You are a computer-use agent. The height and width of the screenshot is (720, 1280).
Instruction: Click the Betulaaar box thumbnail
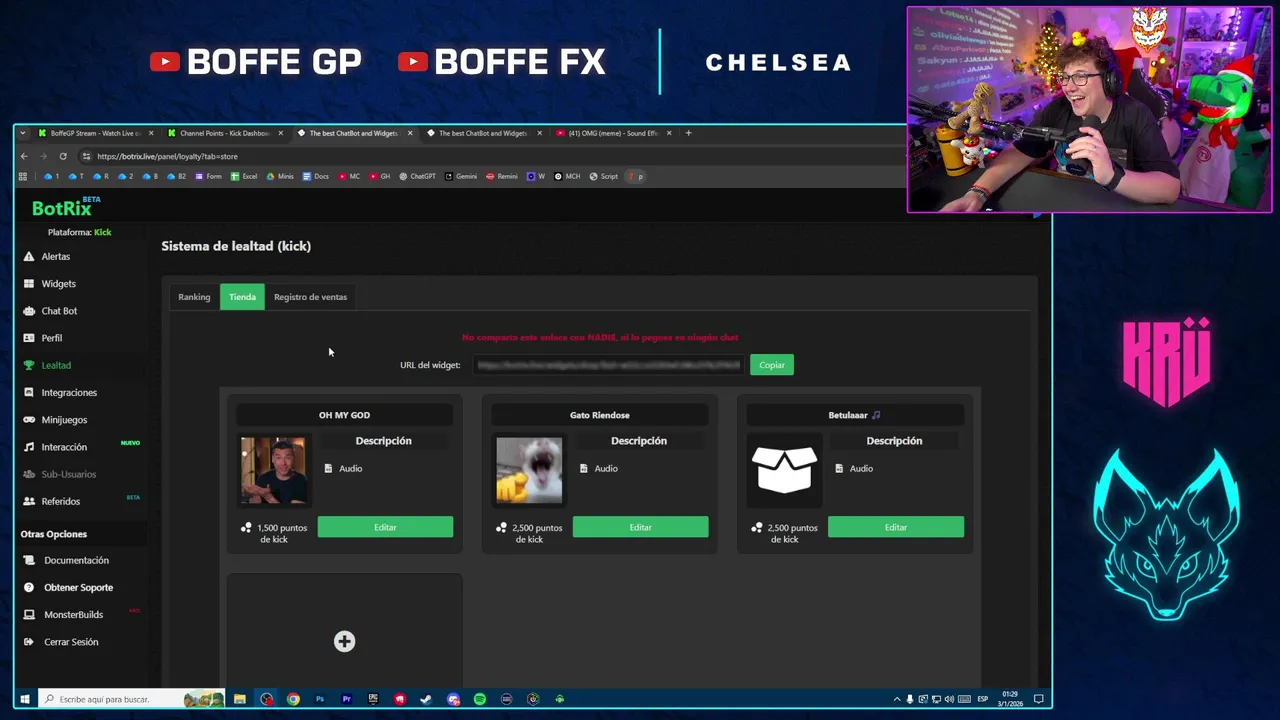coord(784,470)
